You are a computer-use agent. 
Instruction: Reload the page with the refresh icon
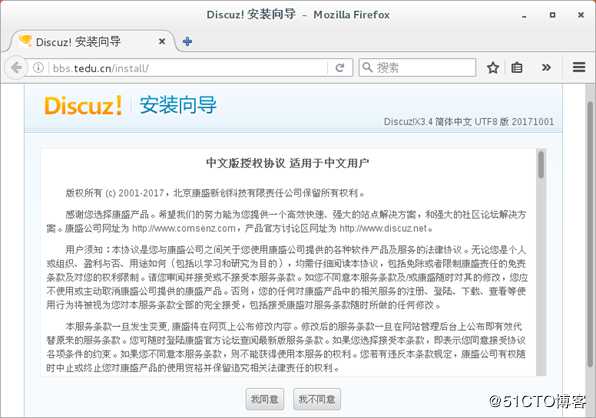pyautogui.click(x=340, y=68)
